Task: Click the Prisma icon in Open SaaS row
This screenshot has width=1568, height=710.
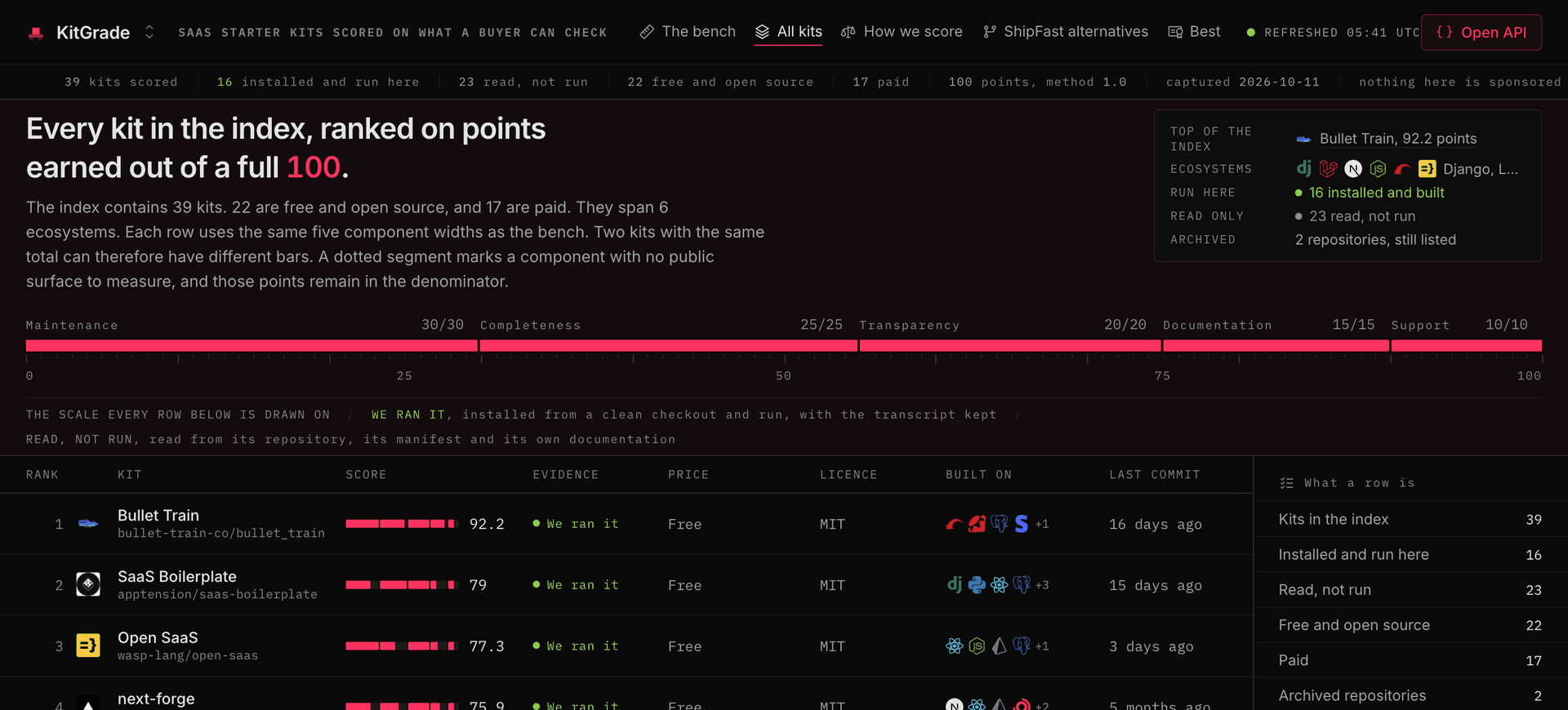Action: tap(999, 646)
